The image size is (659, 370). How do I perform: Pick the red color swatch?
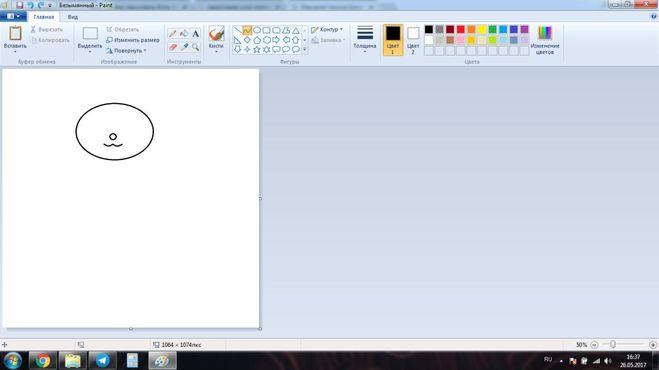(461, 29)
